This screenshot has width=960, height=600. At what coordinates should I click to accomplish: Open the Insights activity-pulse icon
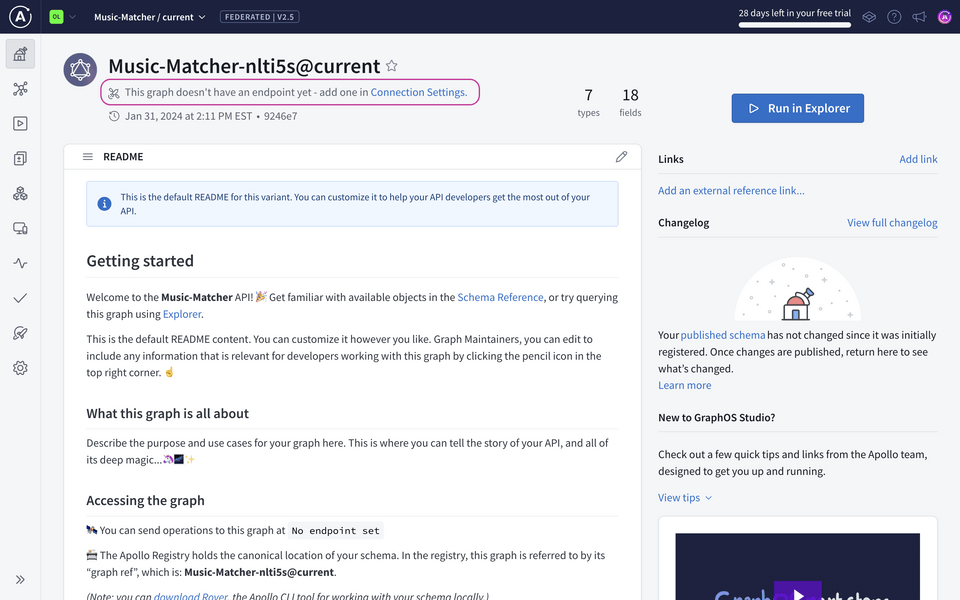click(20, 262)
